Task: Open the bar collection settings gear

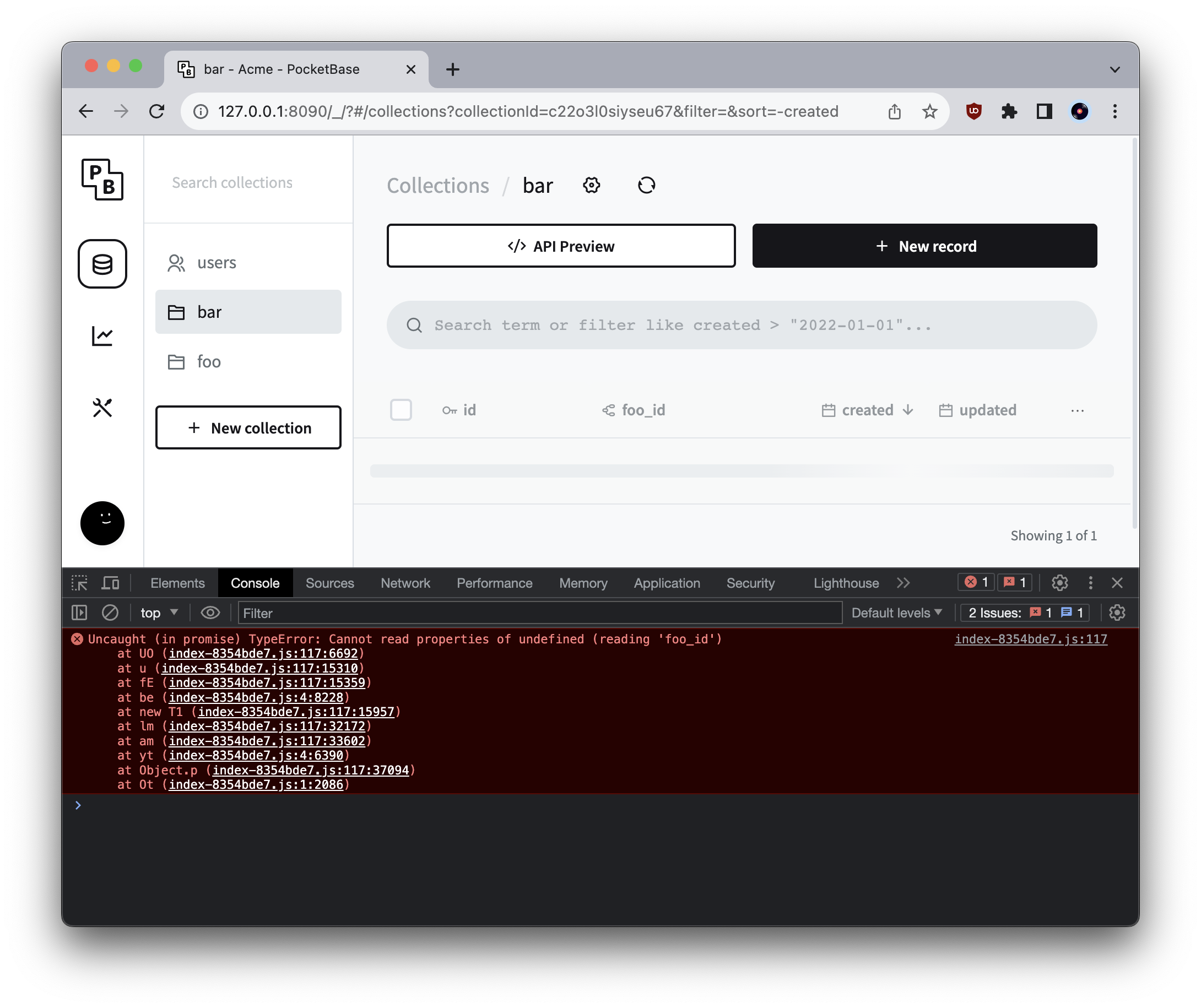Action: coord(591,185)
